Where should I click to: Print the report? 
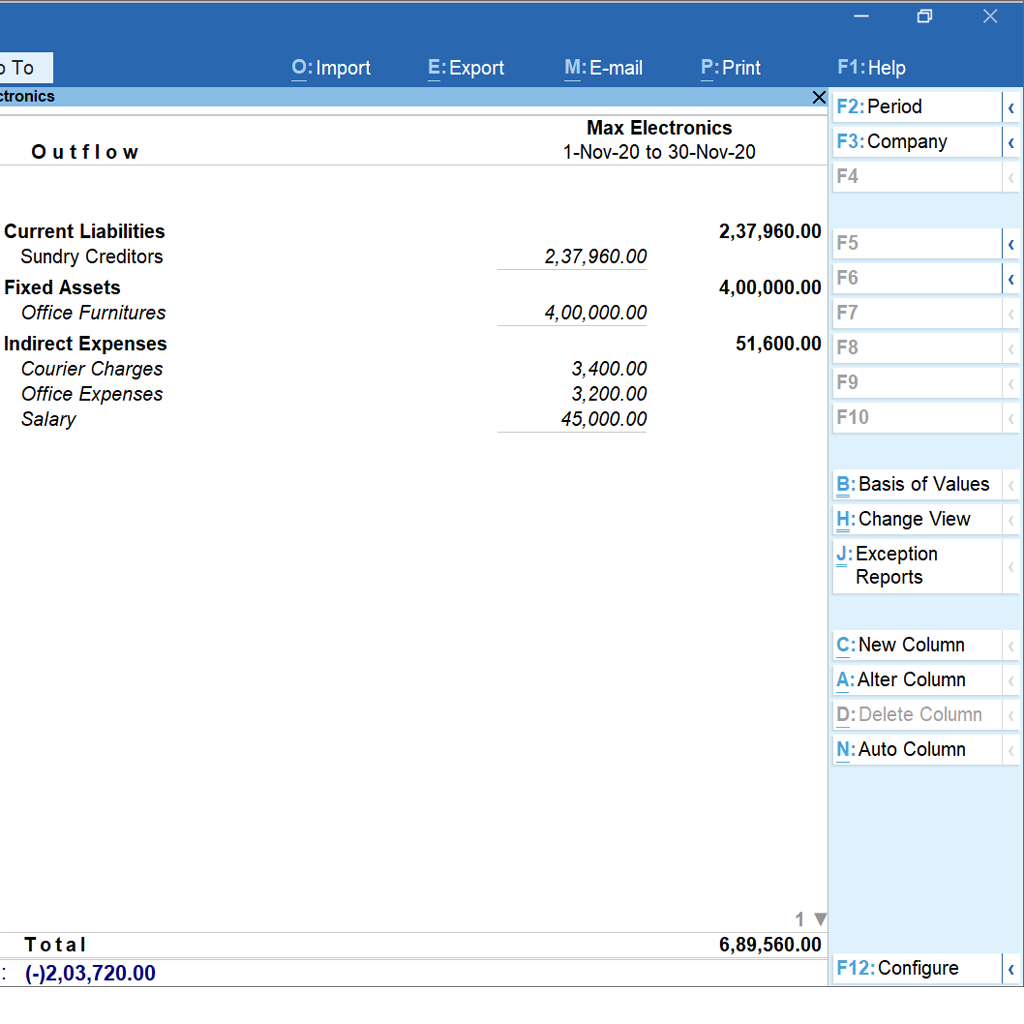pos(730,68)
